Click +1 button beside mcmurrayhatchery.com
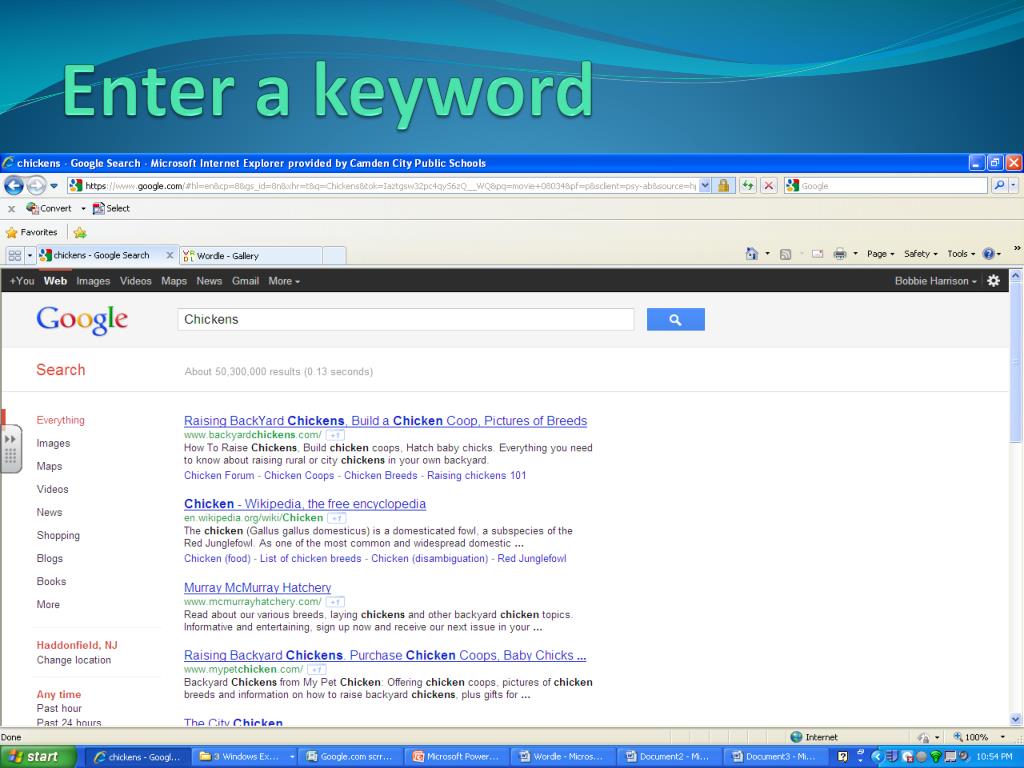The height and width of the screenshot is (768, 1024). (335, 601)
